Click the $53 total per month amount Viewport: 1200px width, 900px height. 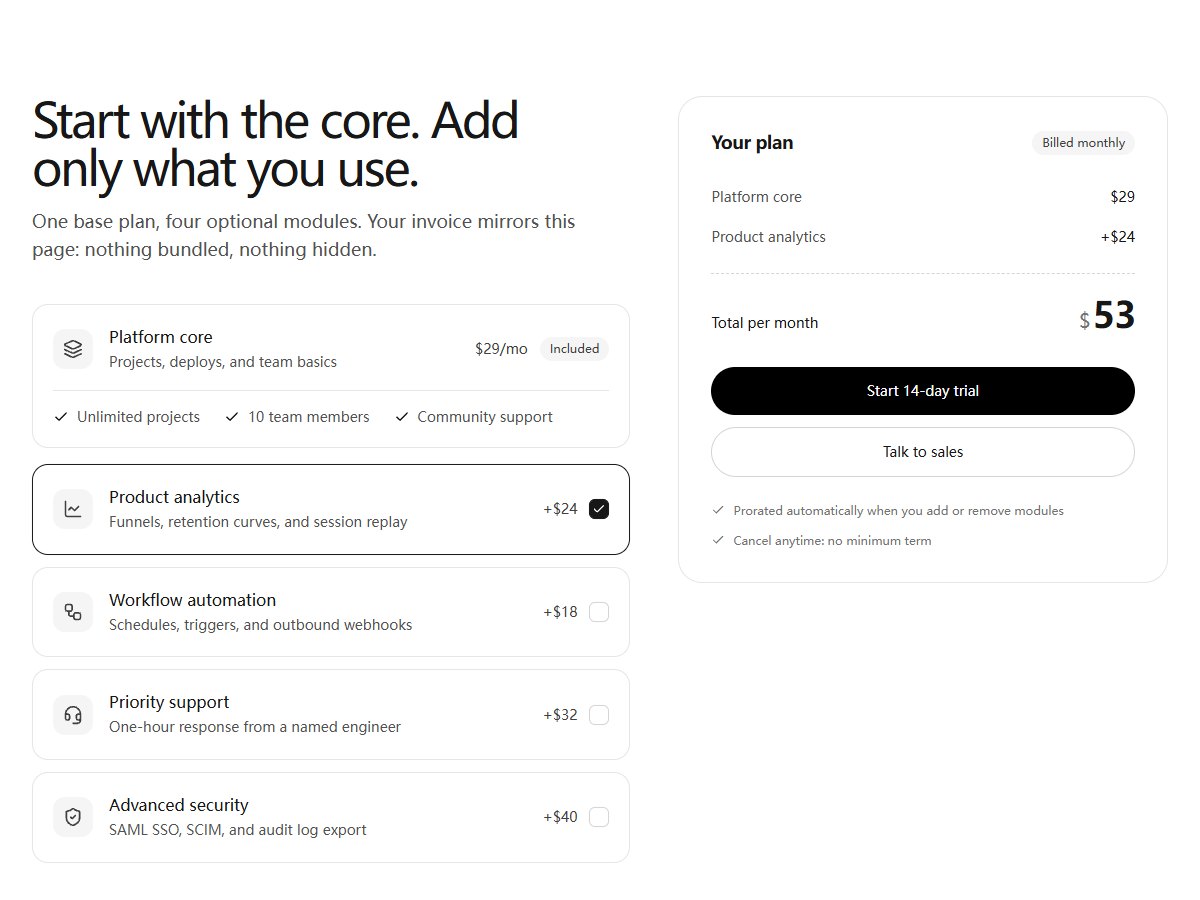[x=1107, y=316]
